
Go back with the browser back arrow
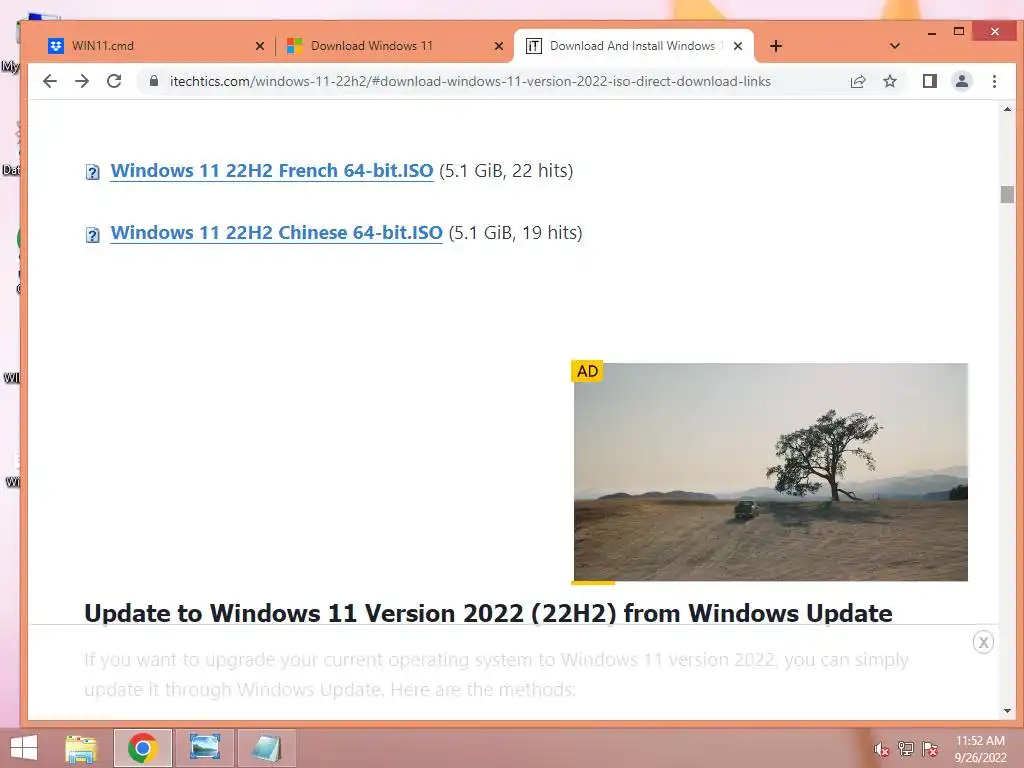50,81
